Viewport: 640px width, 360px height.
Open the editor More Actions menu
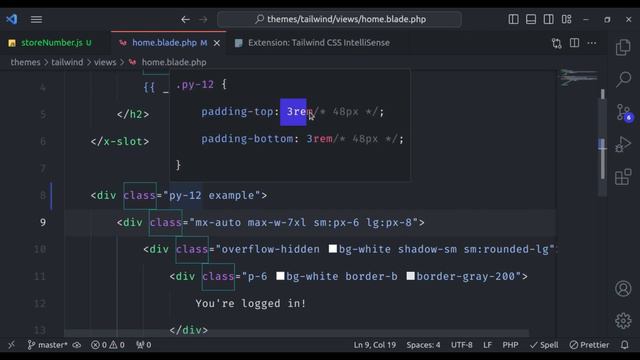point(592,43)
